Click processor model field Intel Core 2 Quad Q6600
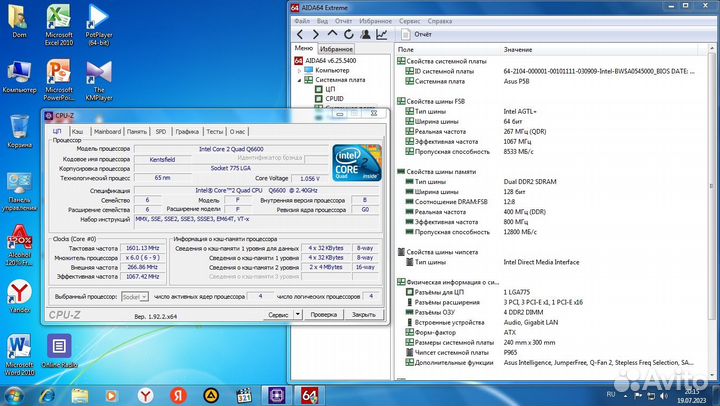Image resolution: width=720 pixels, height=406 pixels. (231, 149)
